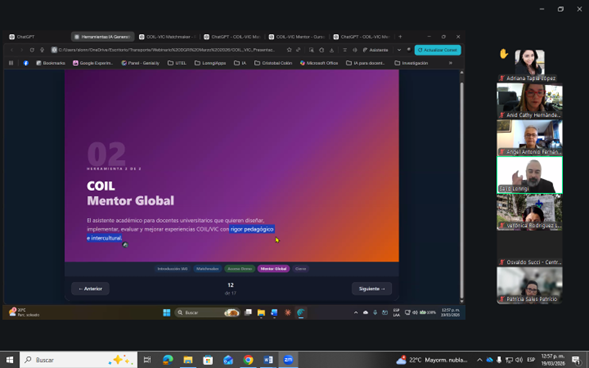589x368 pixels.
Task: Select the active speaker Lonngi video thumbnail
Action: [529, 175]
